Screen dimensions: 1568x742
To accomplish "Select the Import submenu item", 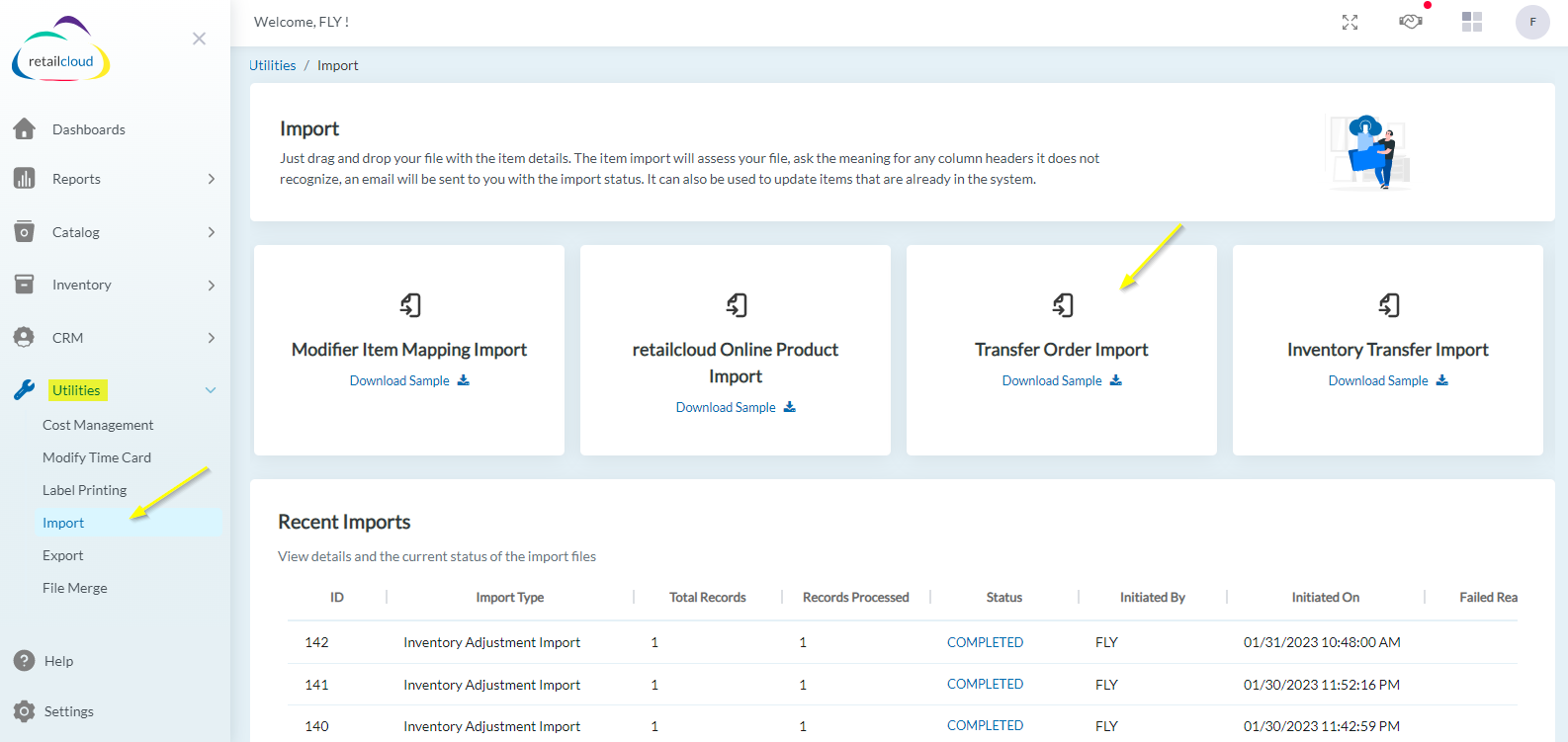I will point(63,523).
